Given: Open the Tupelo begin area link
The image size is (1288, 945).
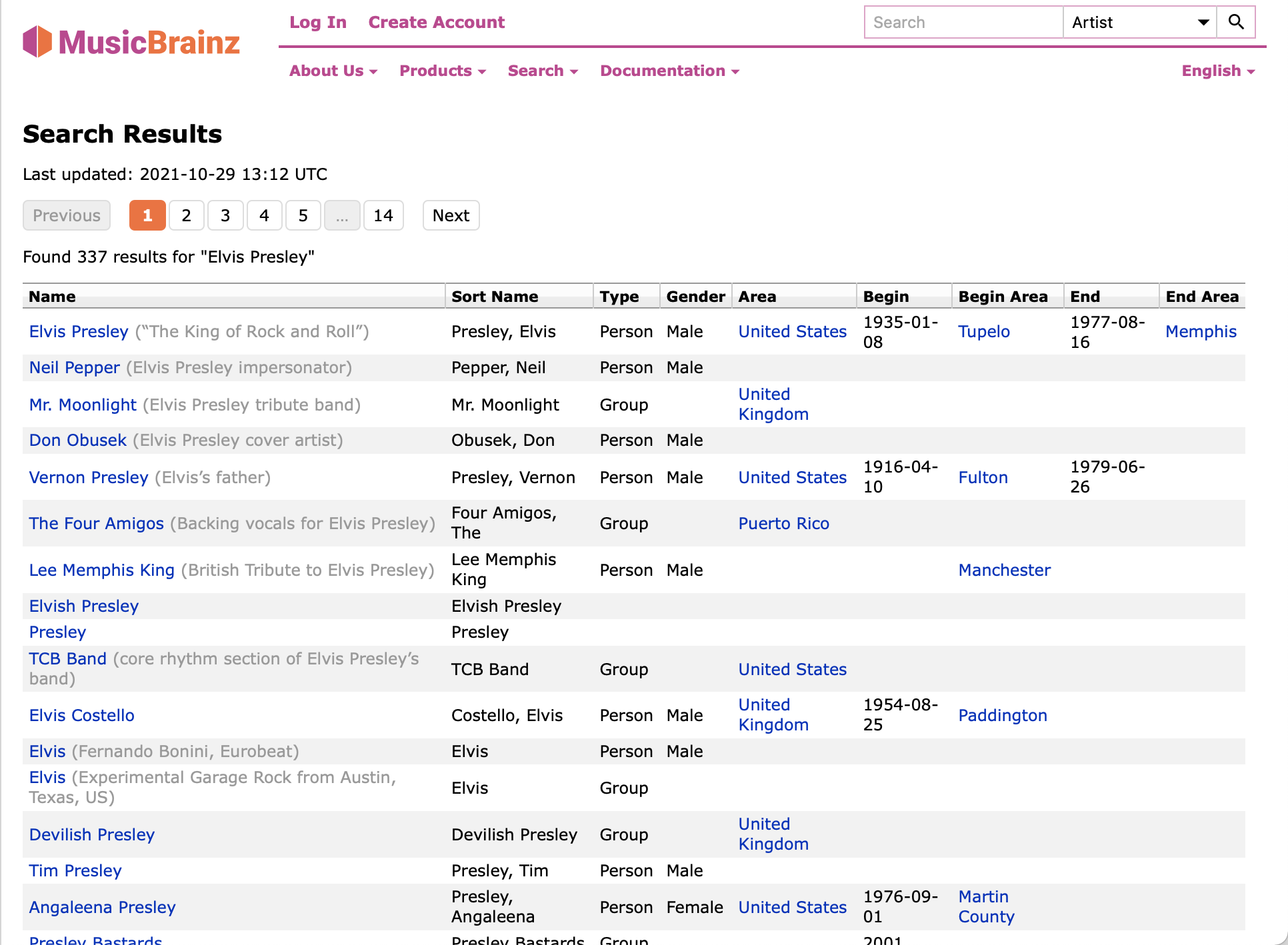Looking at the screenshot, I should click(983, 331).
